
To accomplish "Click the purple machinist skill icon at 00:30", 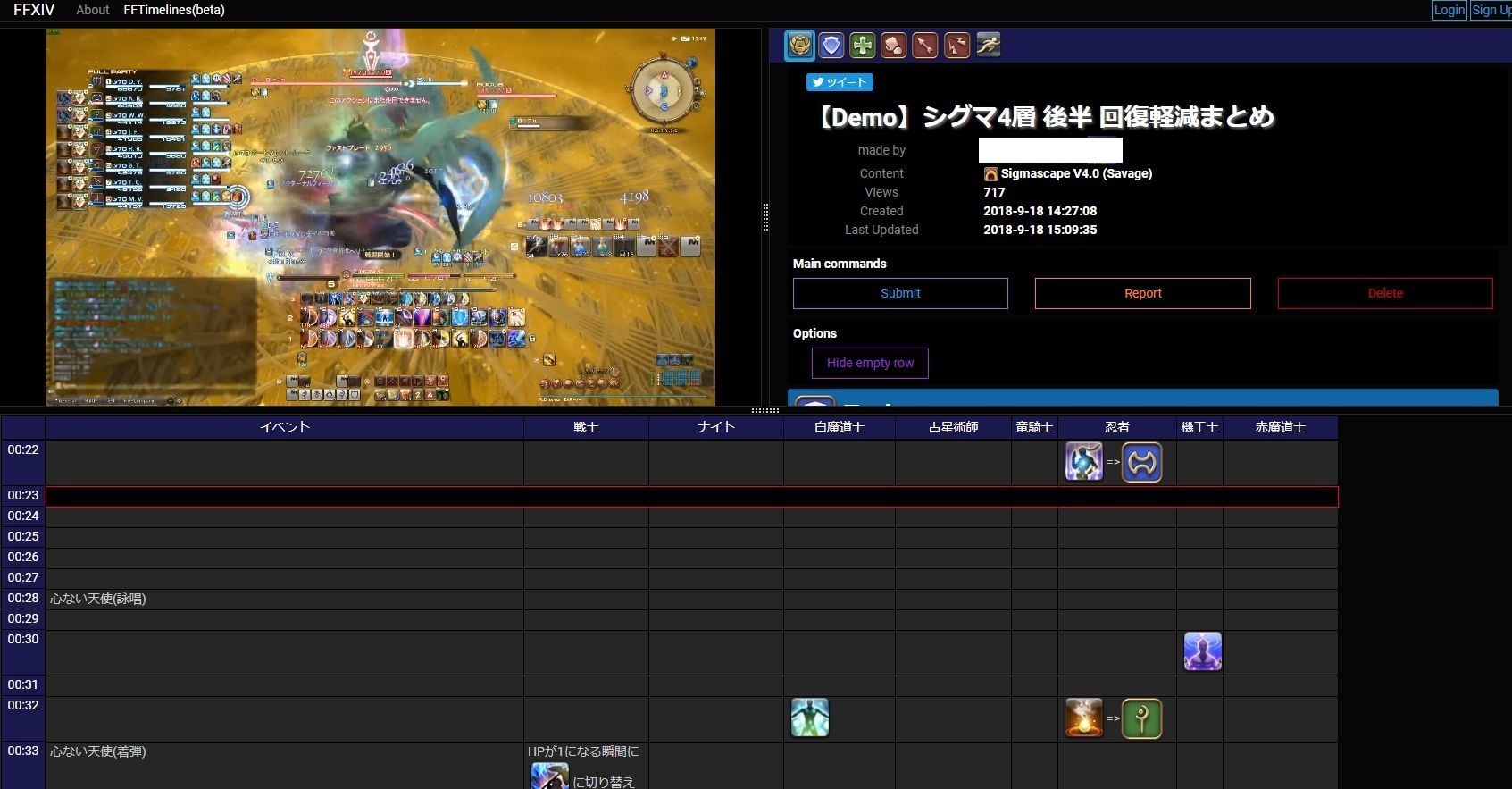I will [x=1203, y=651].
